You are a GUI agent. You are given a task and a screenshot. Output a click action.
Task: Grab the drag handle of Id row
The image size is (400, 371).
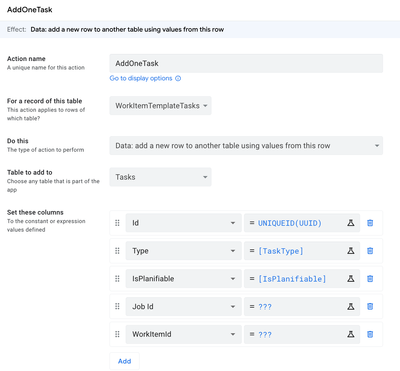(x=117, y=223)
